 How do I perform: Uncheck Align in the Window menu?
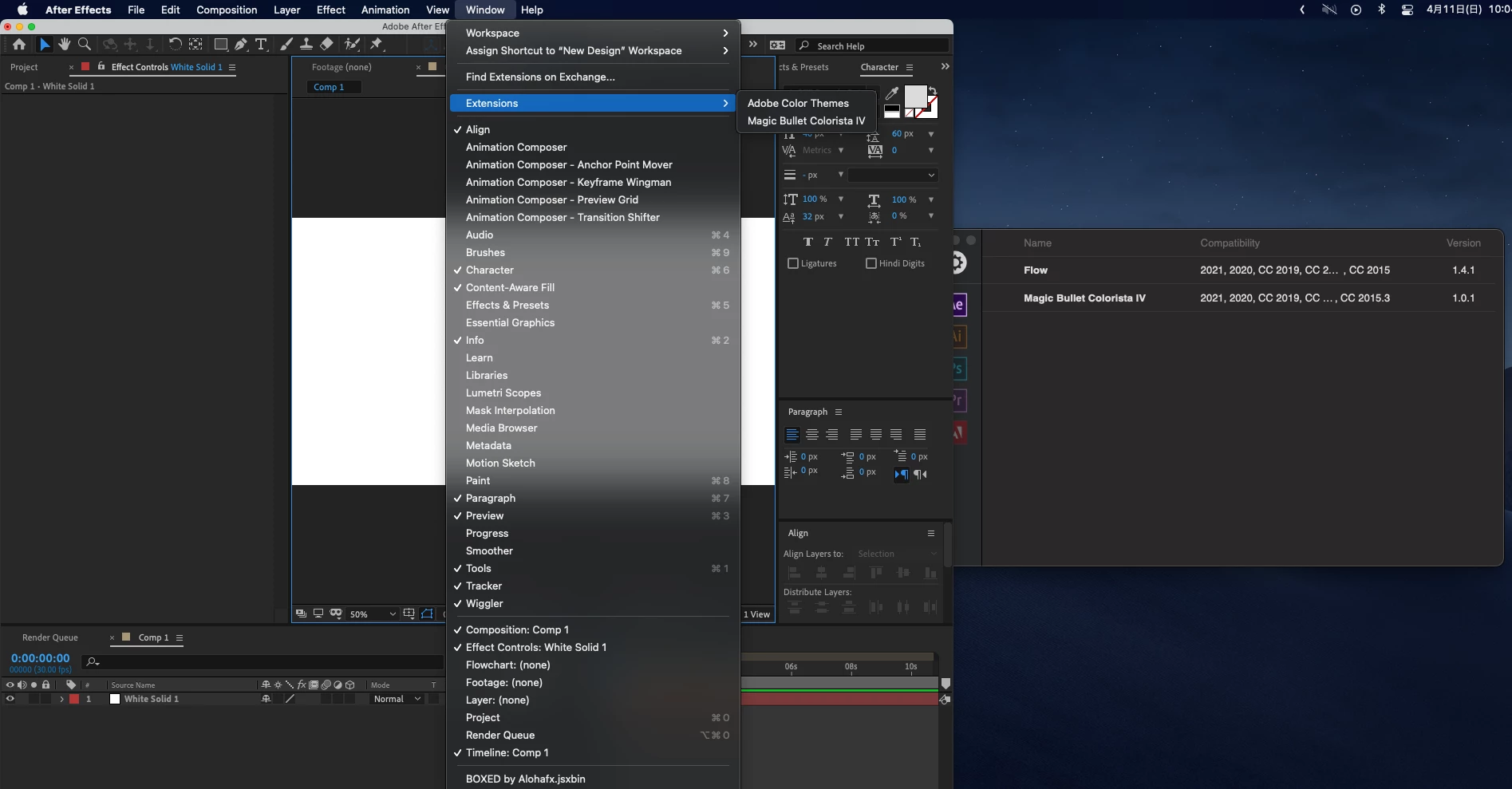593,129
